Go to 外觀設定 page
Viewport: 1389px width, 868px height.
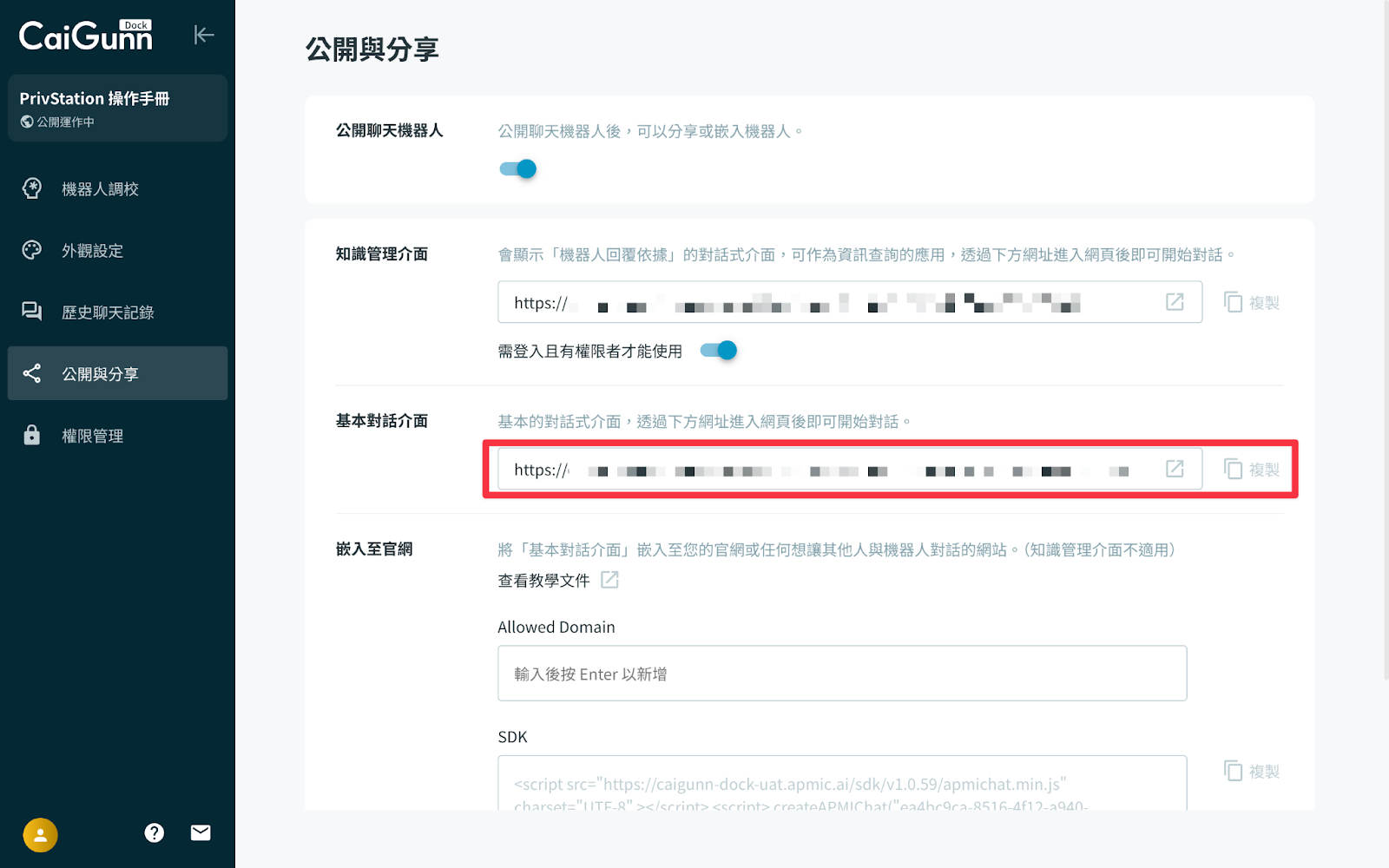click(92, 251)
